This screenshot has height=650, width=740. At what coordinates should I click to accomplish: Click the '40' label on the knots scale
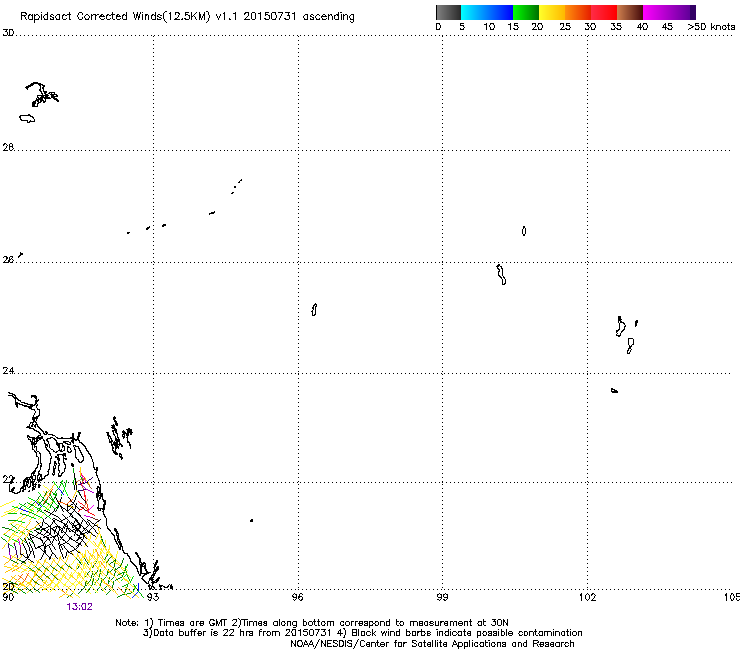tap(642, 27)
